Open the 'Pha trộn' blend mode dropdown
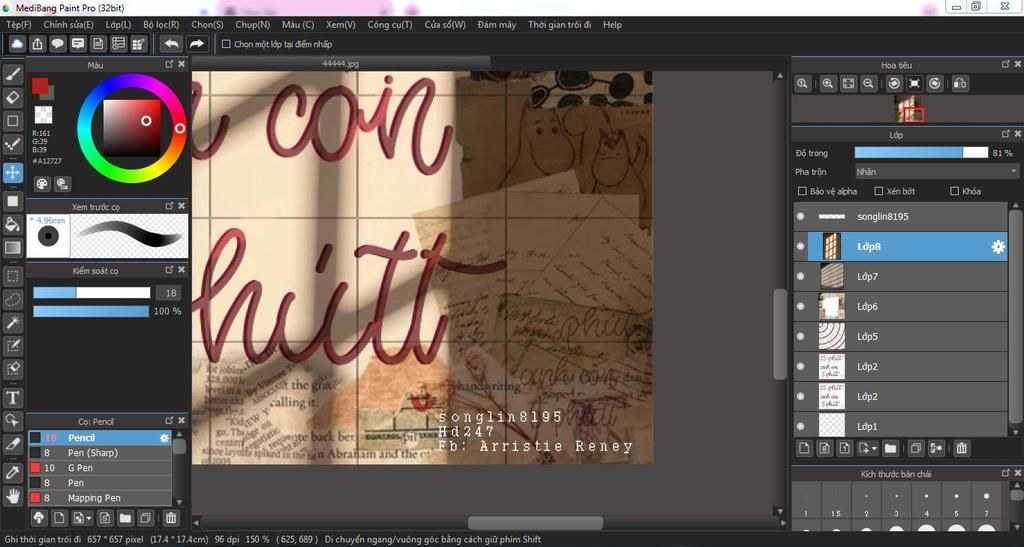 tap(936, 172)
